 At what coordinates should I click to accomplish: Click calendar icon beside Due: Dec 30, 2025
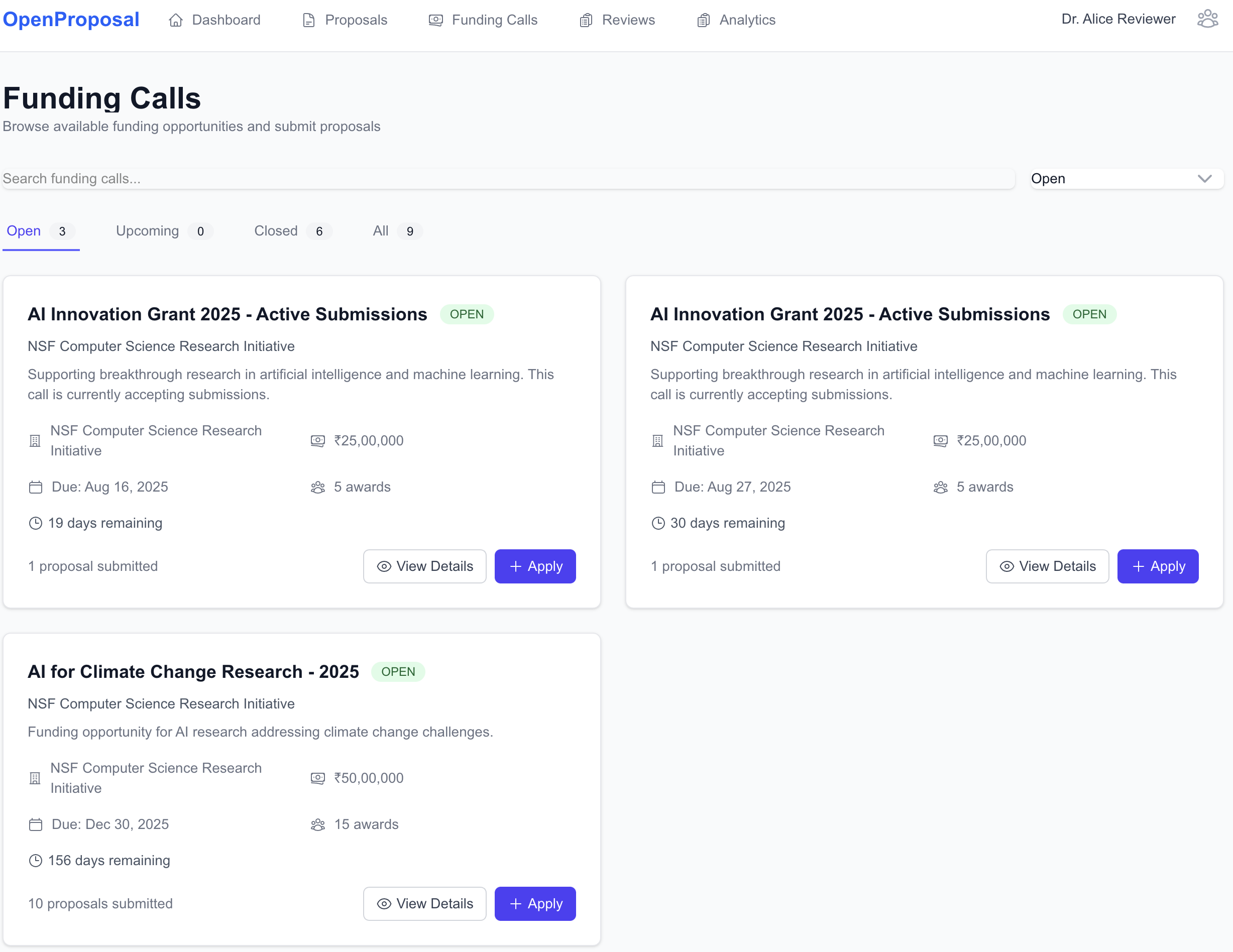36,824
